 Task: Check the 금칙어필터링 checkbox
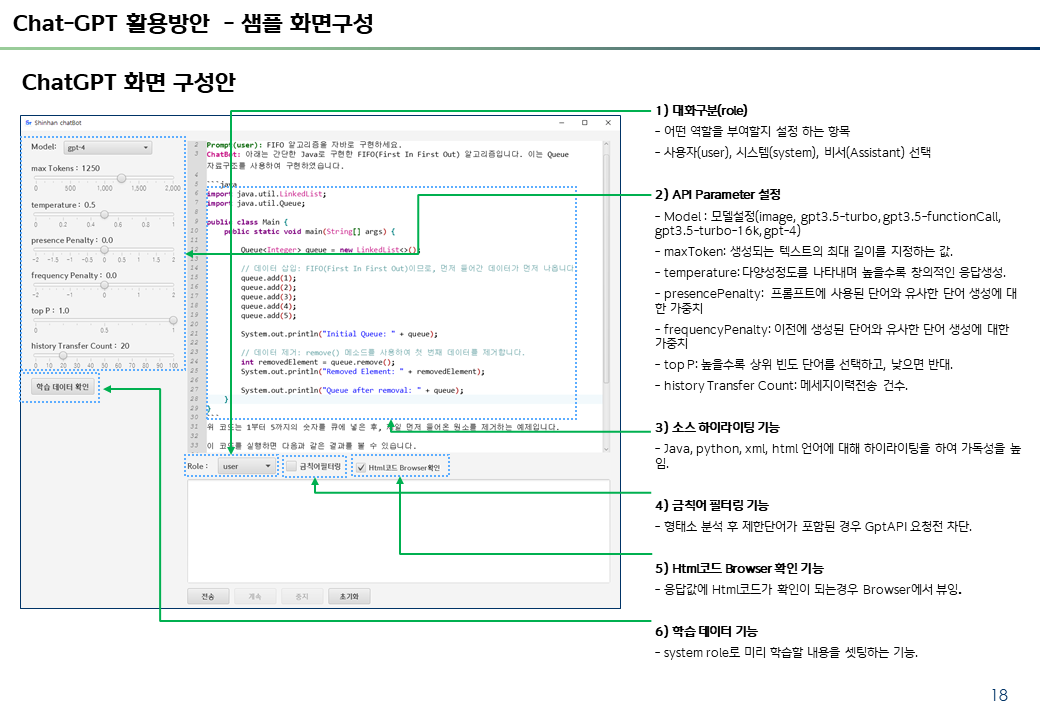(291, 467)
